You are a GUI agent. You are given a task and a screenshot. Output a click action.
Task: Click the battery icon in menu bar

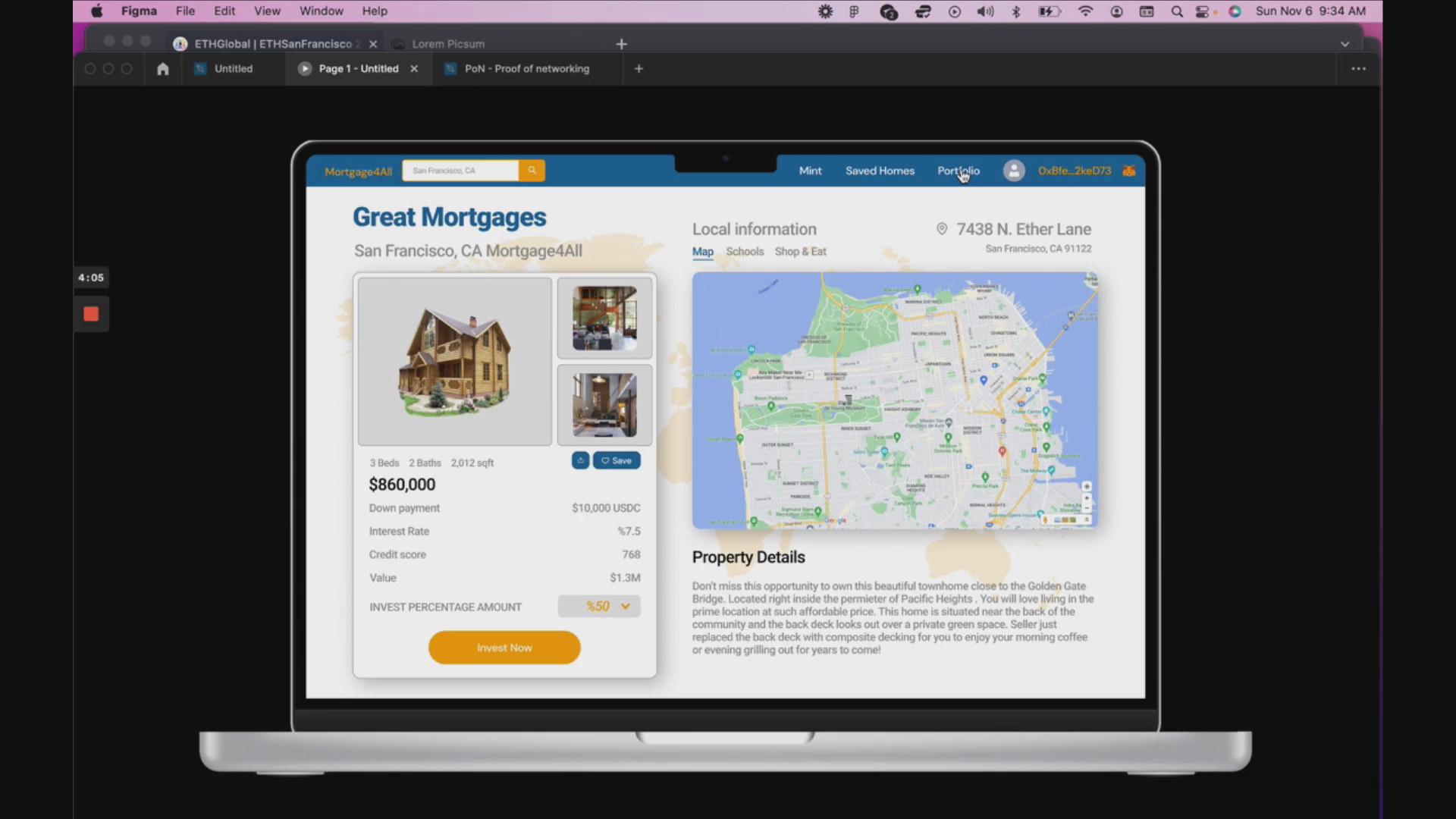pyautogui.click(x=1050, y=11)
